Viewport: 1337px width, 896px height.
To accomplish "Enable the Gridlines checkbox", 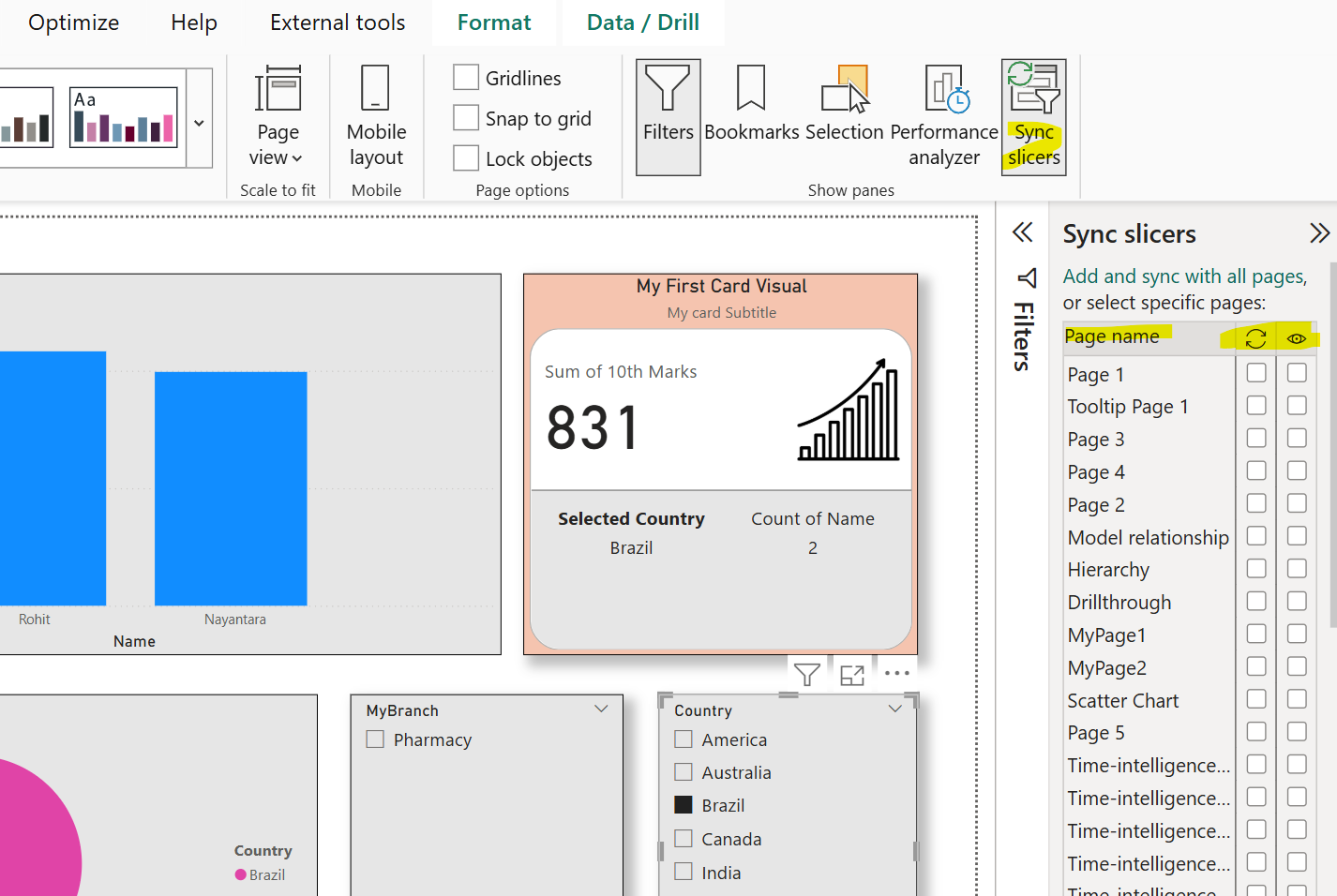I will pyautogui.click(x=466, y=77).
